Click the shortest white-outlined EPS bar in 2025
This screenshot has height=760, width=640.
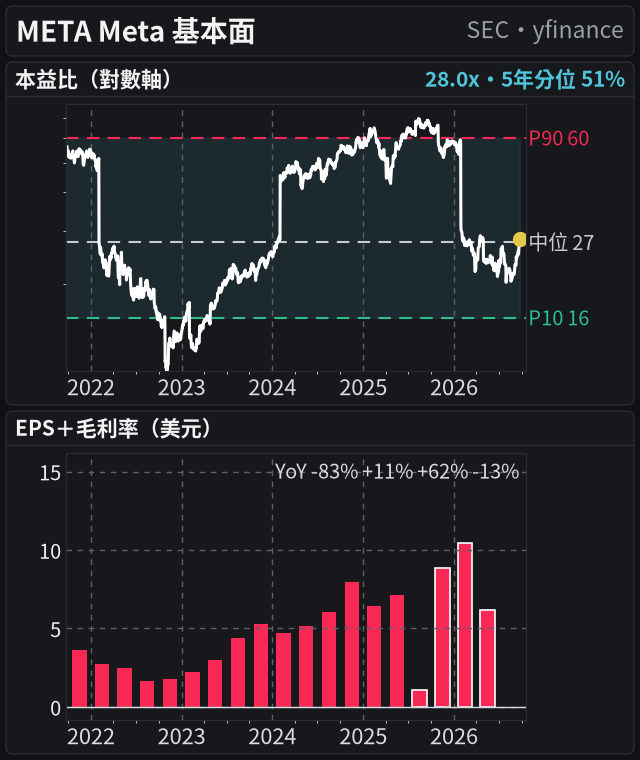pos(419,698)
